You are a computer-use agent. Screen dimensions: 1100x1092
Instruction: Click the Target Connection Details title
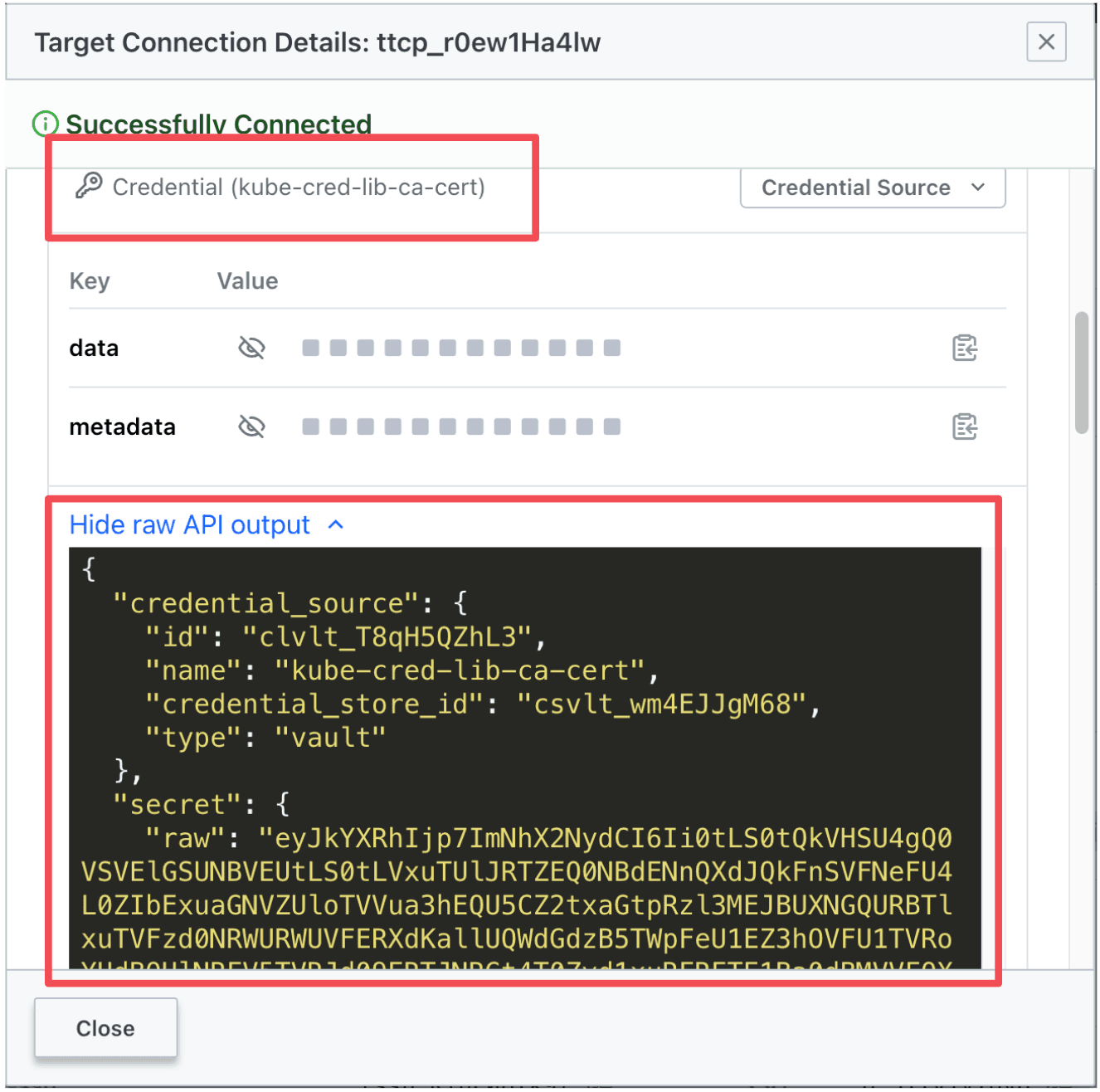(318, 42)
